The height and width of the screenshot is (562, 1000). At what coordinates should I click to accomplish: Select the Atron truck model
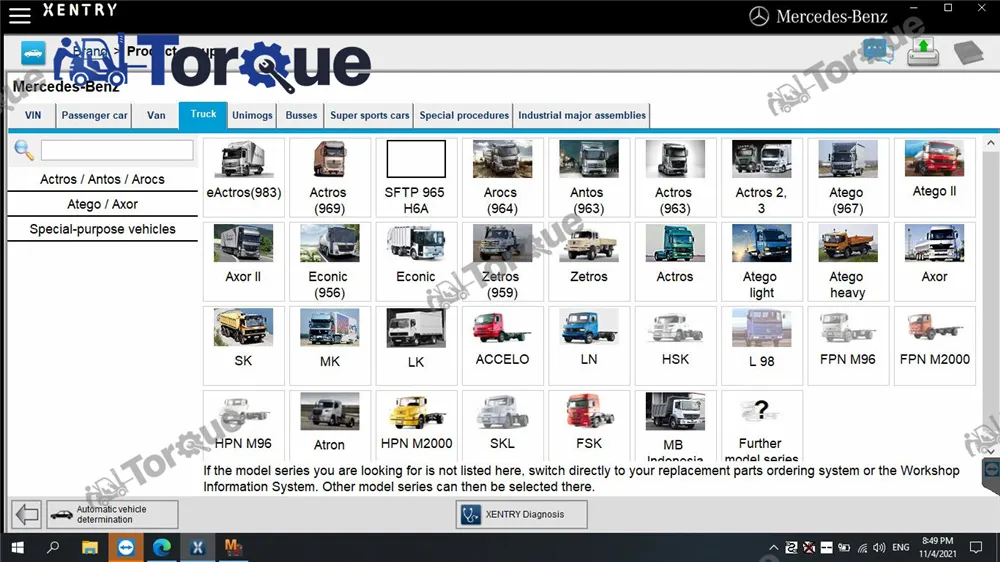(x=330, y=425)
